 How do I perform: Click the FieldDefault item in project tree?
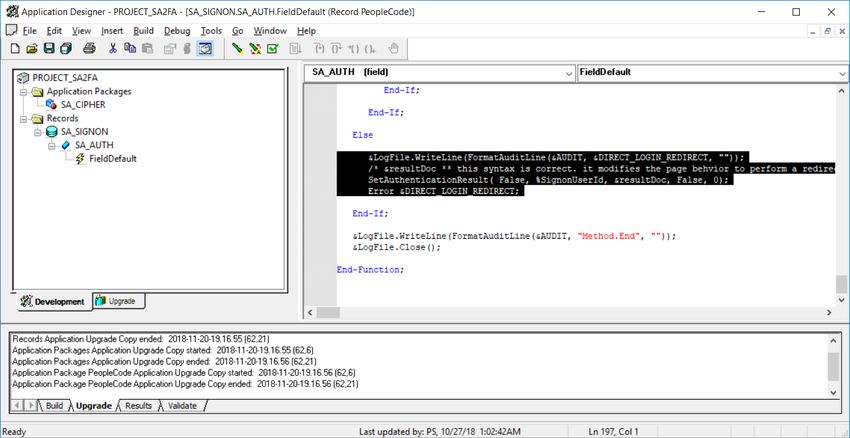pos(113,159)
